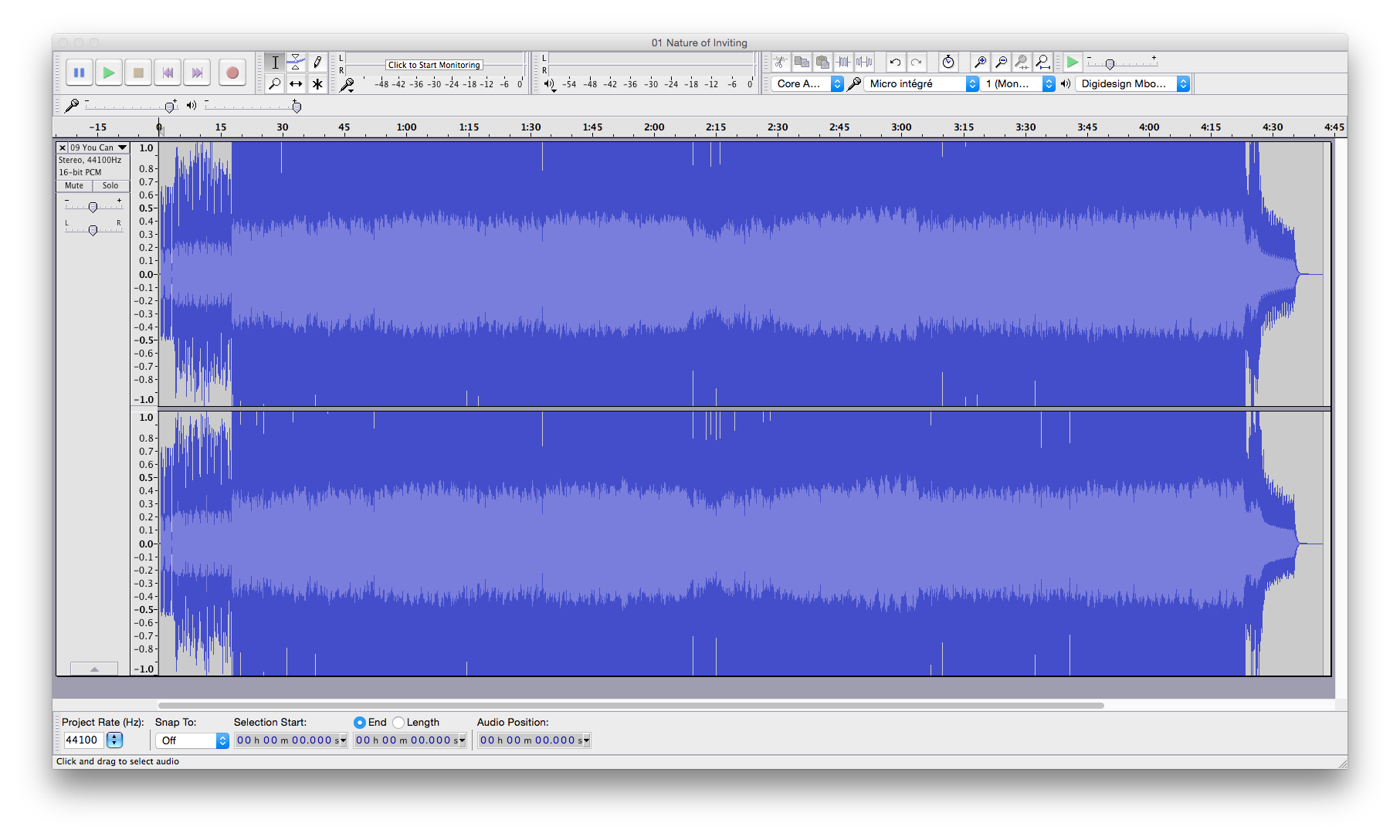The height and width of the screenshot is (840, 1400).
Task: Select the Selection tool
Action: [x=274, y=62]
